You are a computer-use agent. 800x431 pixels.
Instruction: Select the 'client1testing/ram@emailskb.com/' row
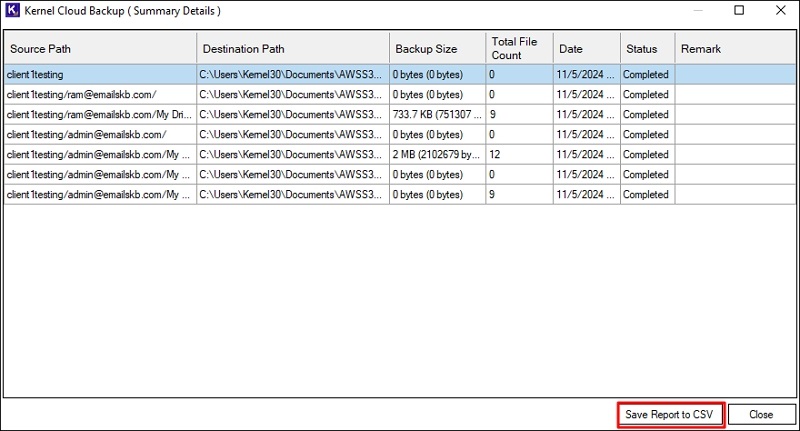click(x=400, y=94)
